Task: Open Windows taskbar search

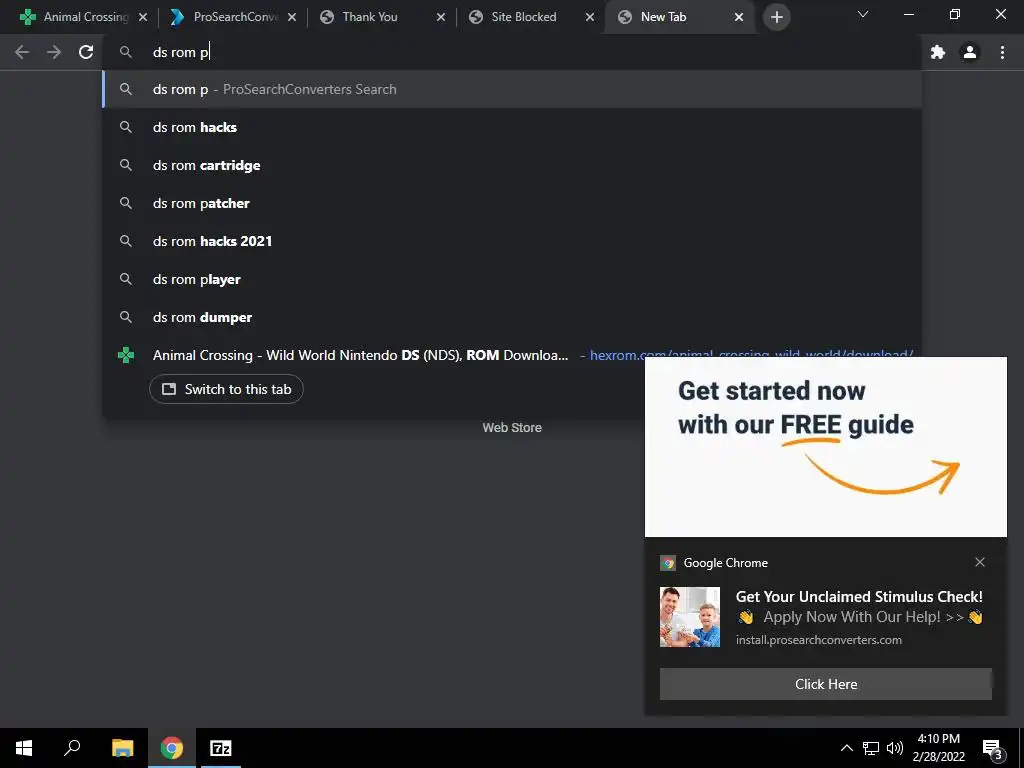Action: tap(72, 748)
